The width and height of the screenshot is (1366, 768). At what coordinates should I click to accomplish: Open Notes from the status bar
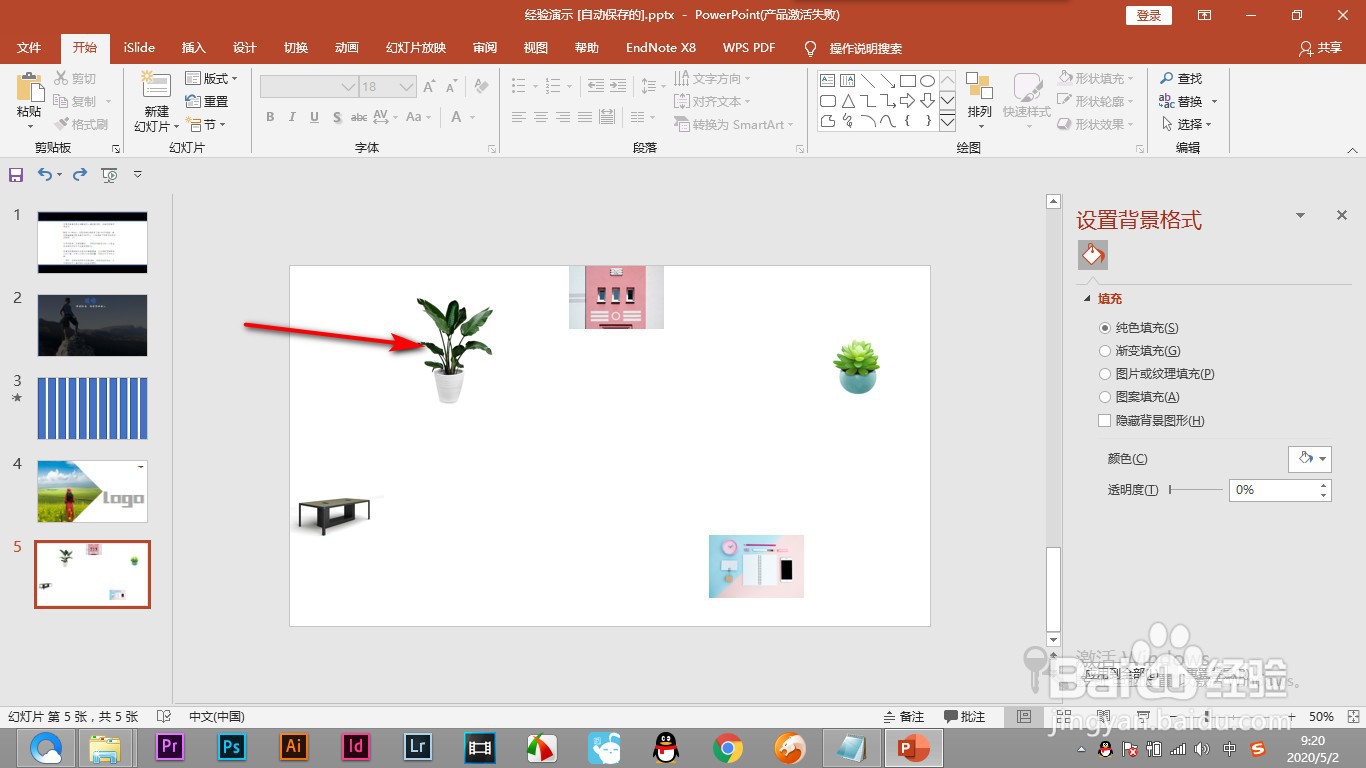[904, 716]
